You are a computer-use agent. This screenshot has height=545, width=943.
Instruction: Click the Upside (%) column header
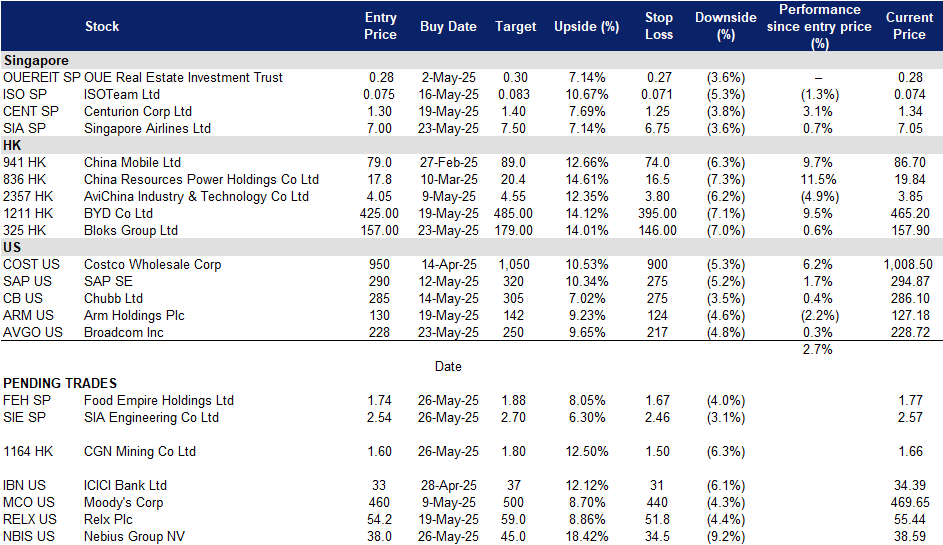pyautogui.click(x=586, y=27)
